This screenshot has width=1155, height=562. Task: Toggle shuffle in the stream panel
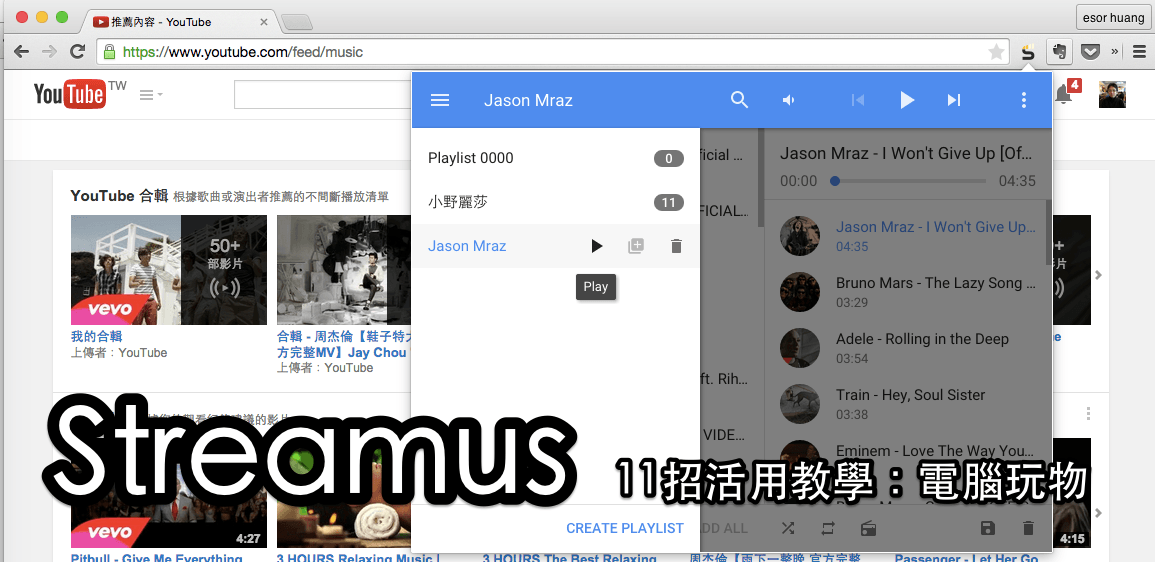(x=788, y=528)
